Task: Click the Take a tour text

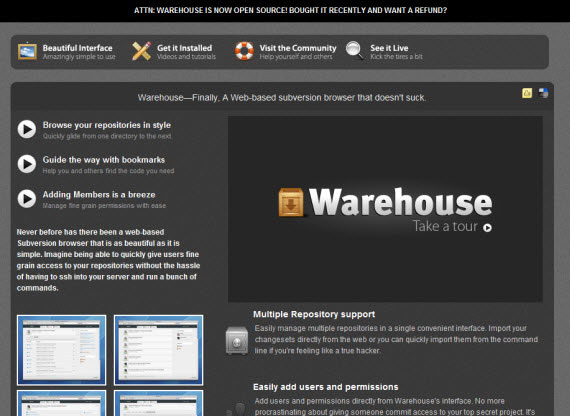Action: pyautogui.click(x=445, y=226)
